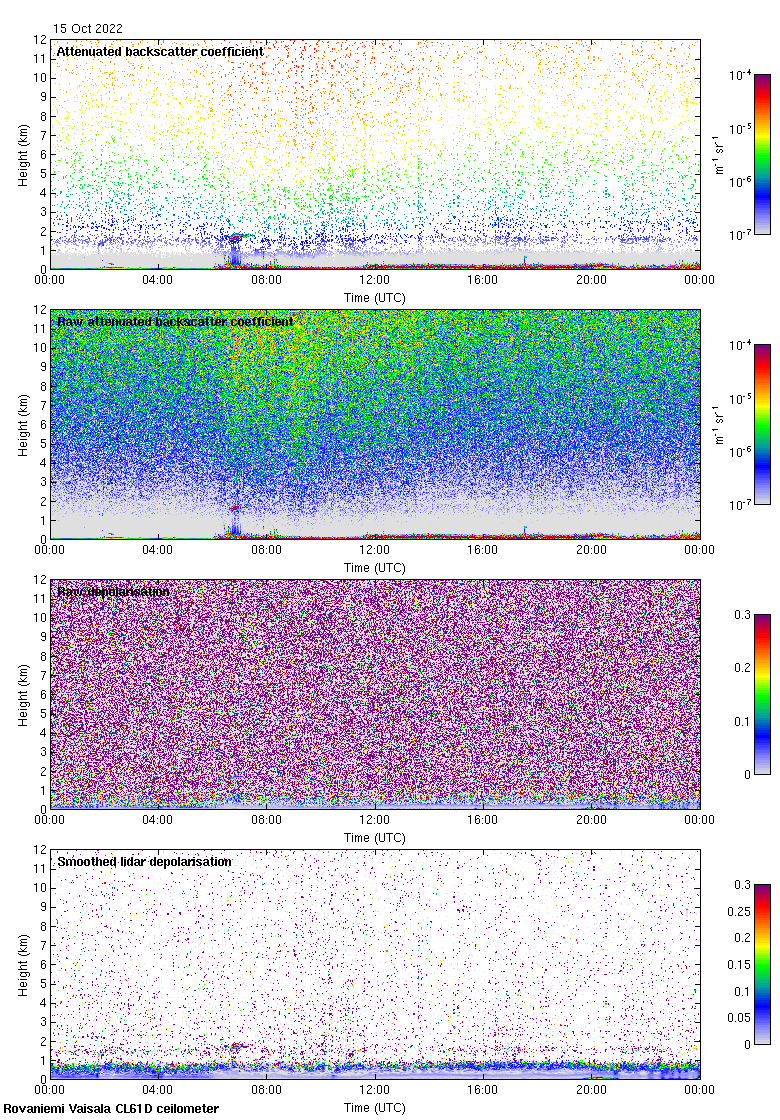Click 'Time (UTC)' under the raw attenuated backscatter panel
This screenshot has width=780, height=1120.
click(374, 568)
